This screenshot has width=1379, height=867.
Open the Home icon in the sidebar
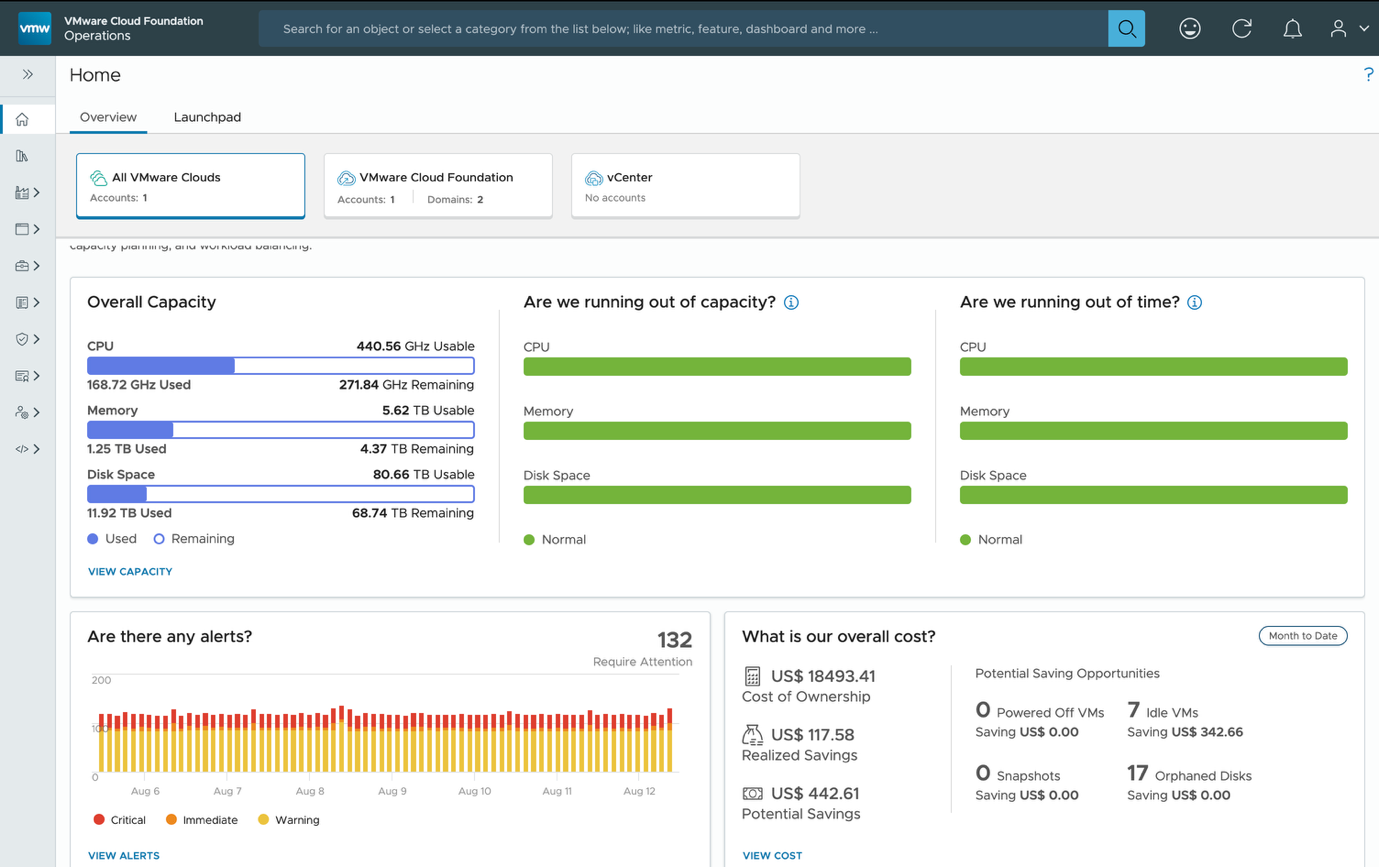27,118
